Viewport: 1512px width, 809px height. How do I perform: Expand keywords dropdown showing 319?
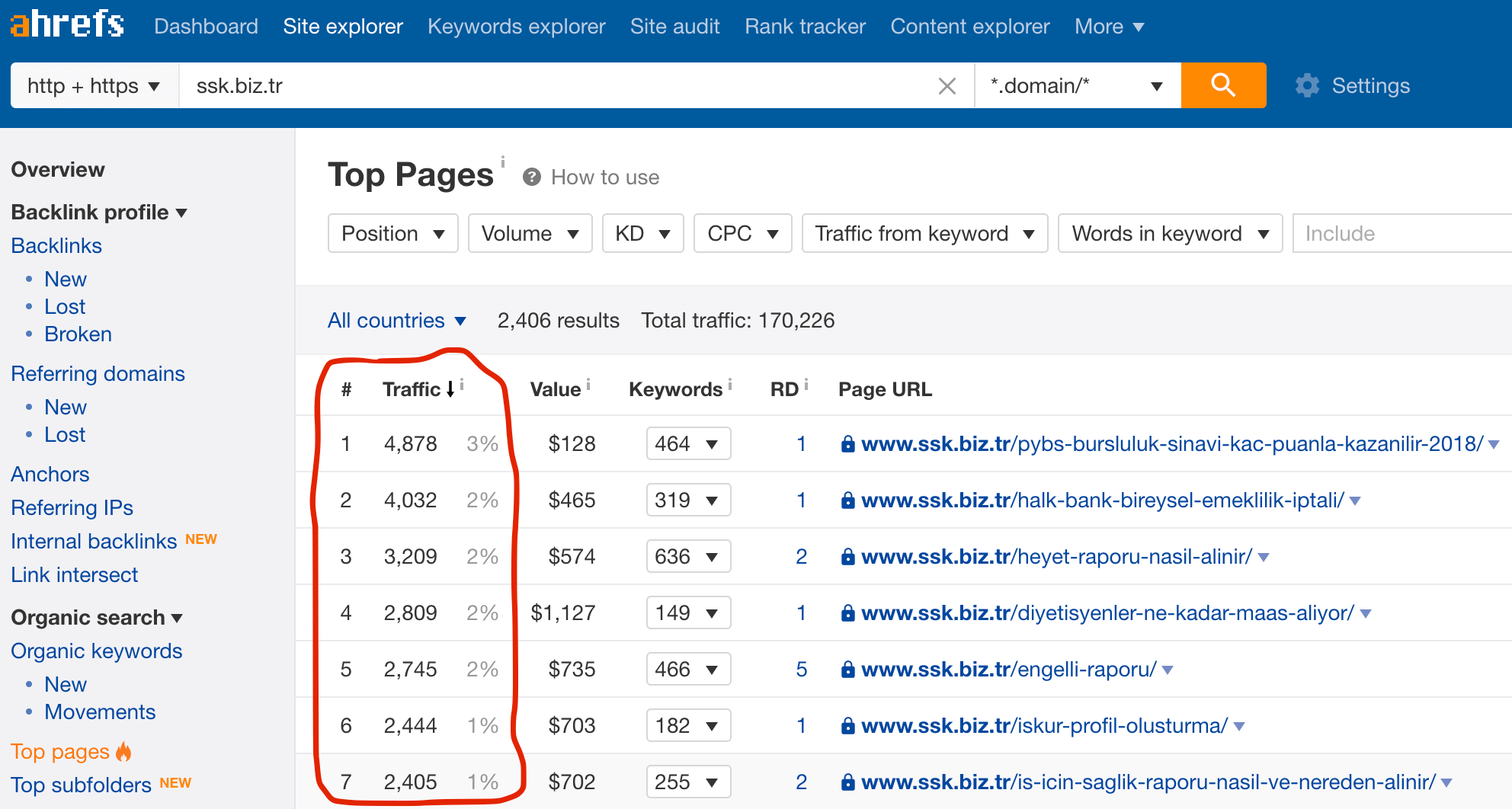[x=688, y=500]
